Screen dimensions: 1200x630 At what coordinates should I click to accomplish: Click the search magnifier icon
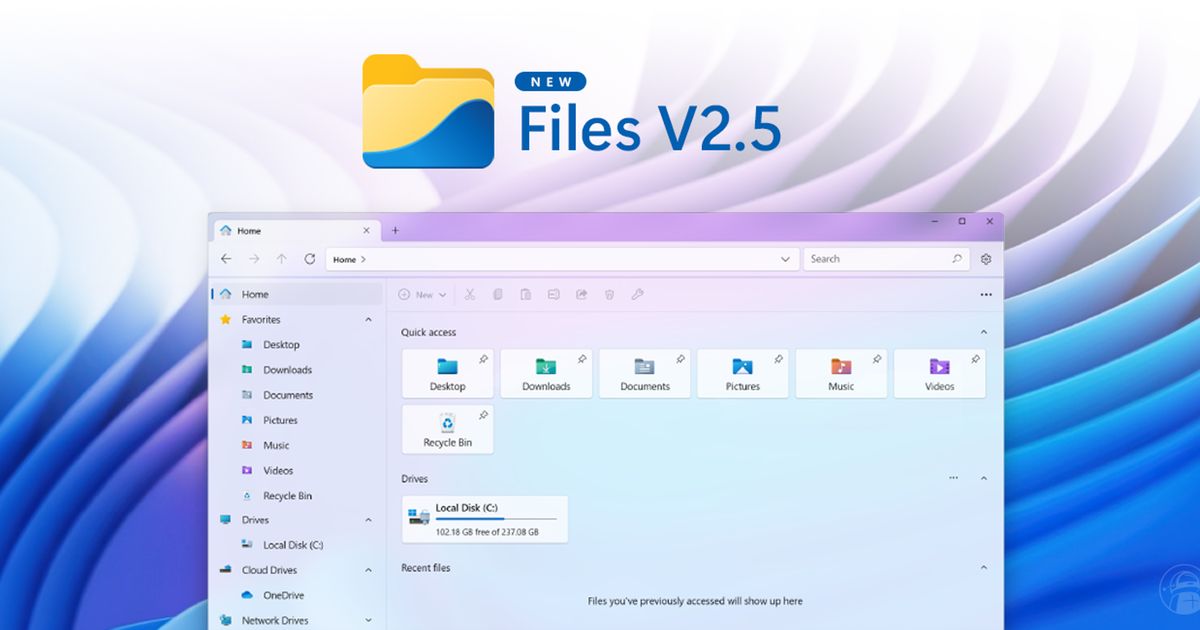[957, 259]
